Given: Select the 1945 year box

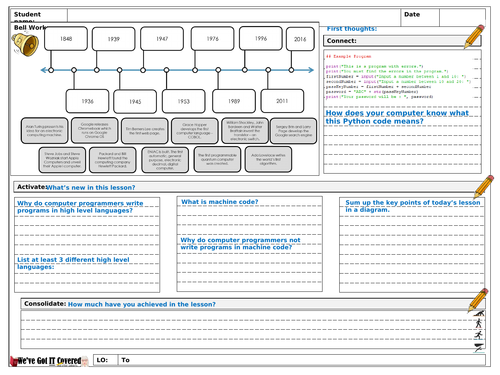Looking at the screenshot, I should tap(135, 101).
